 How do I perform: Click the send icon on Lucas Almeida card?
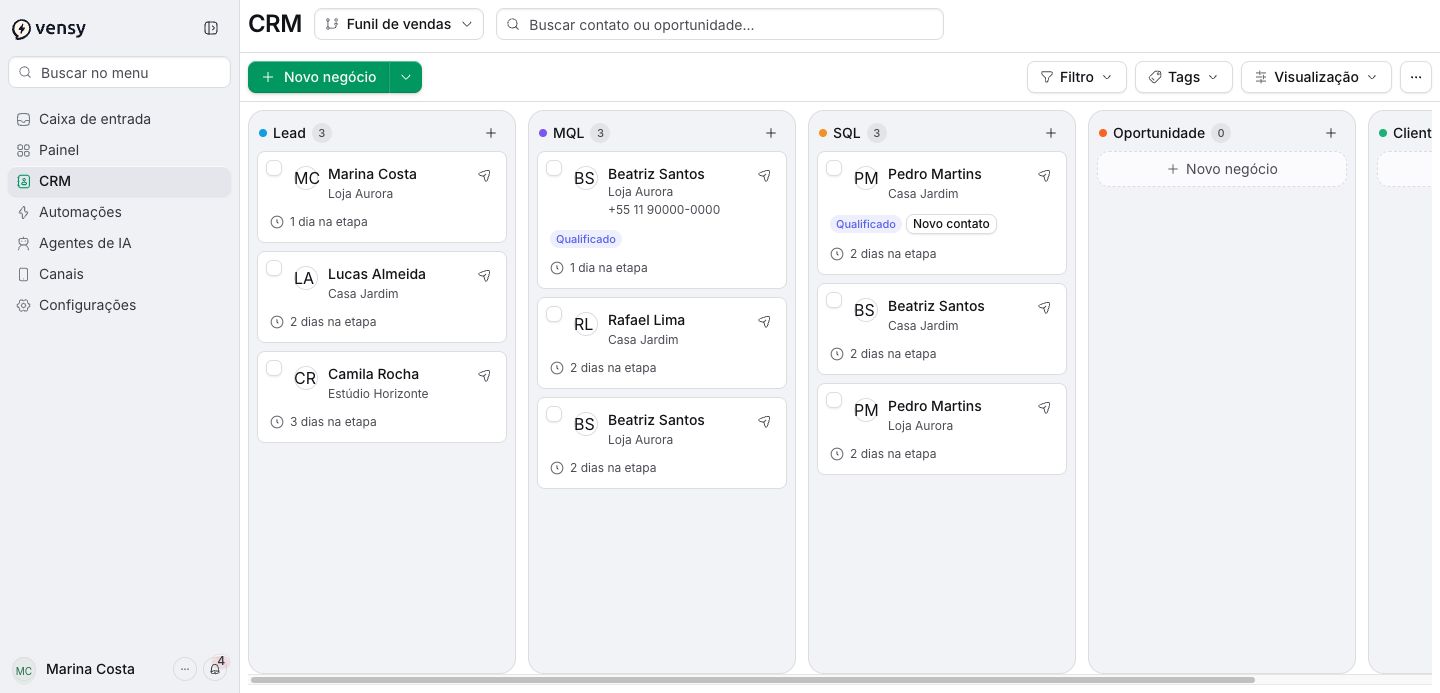[484, 275]
